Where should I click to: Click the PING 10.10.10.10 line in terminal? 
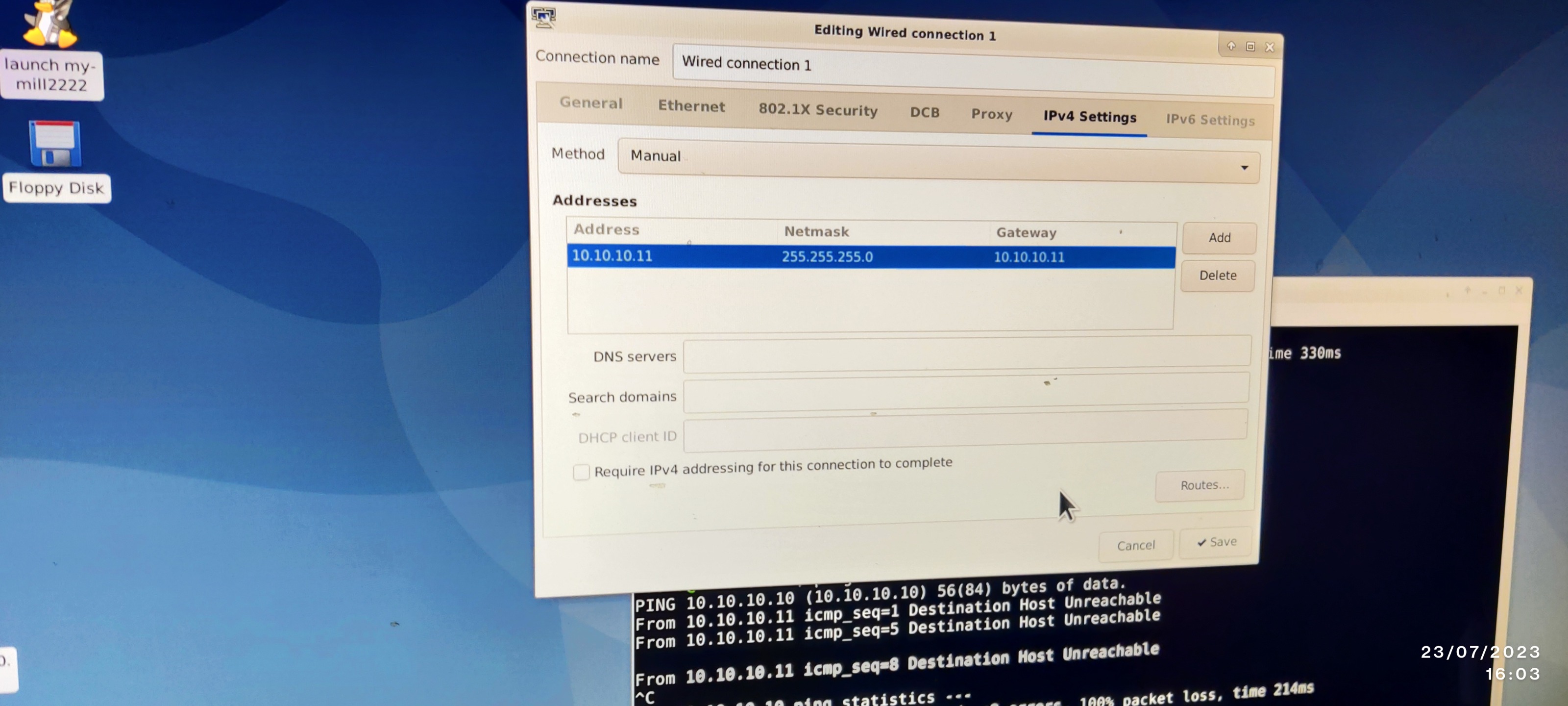[880, 595]
